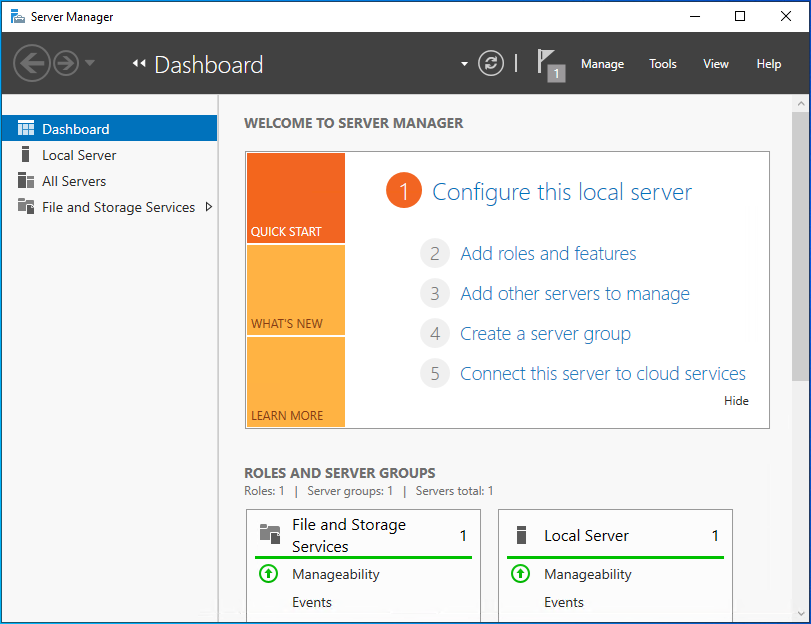Select the QUICK START tile
Image resolution: width=811 pixels, height=624 pixels.
pos(296,198)
